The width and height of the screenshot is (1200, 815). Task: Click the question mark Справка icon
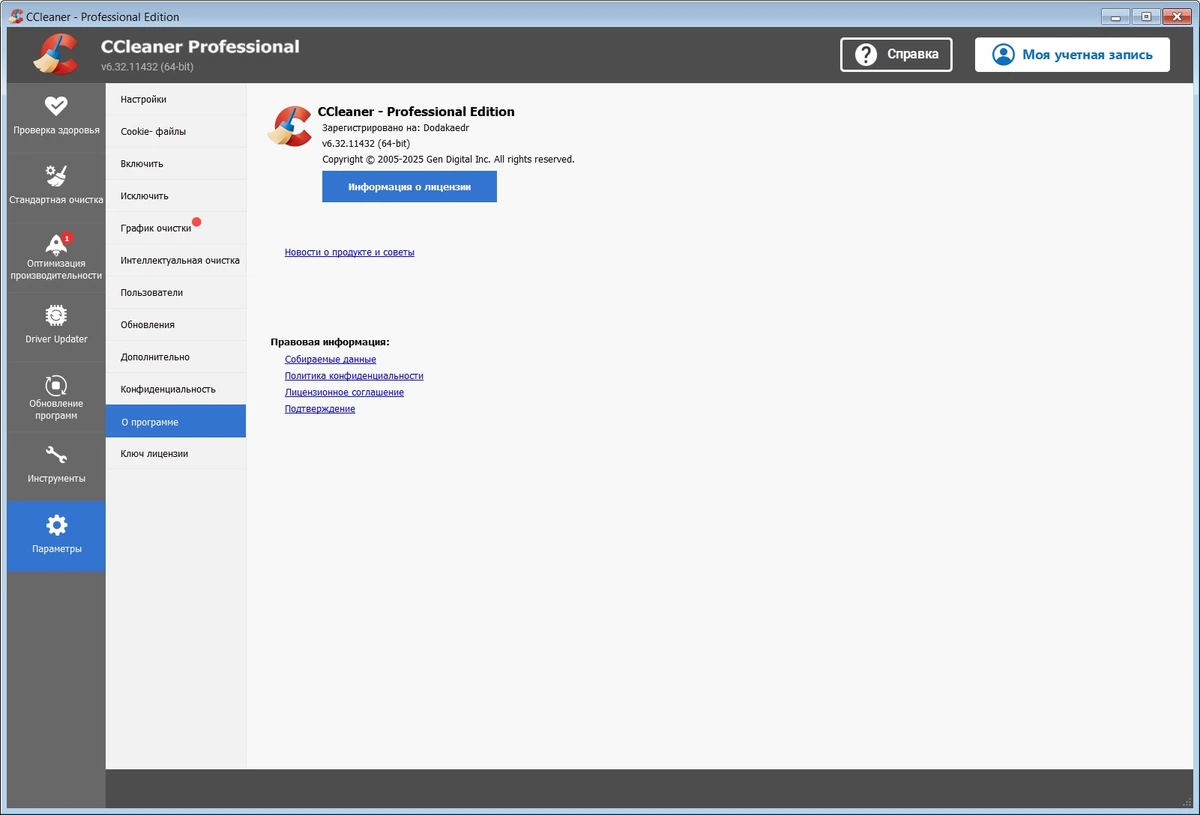pyautogui.click(x=867, y=54)
